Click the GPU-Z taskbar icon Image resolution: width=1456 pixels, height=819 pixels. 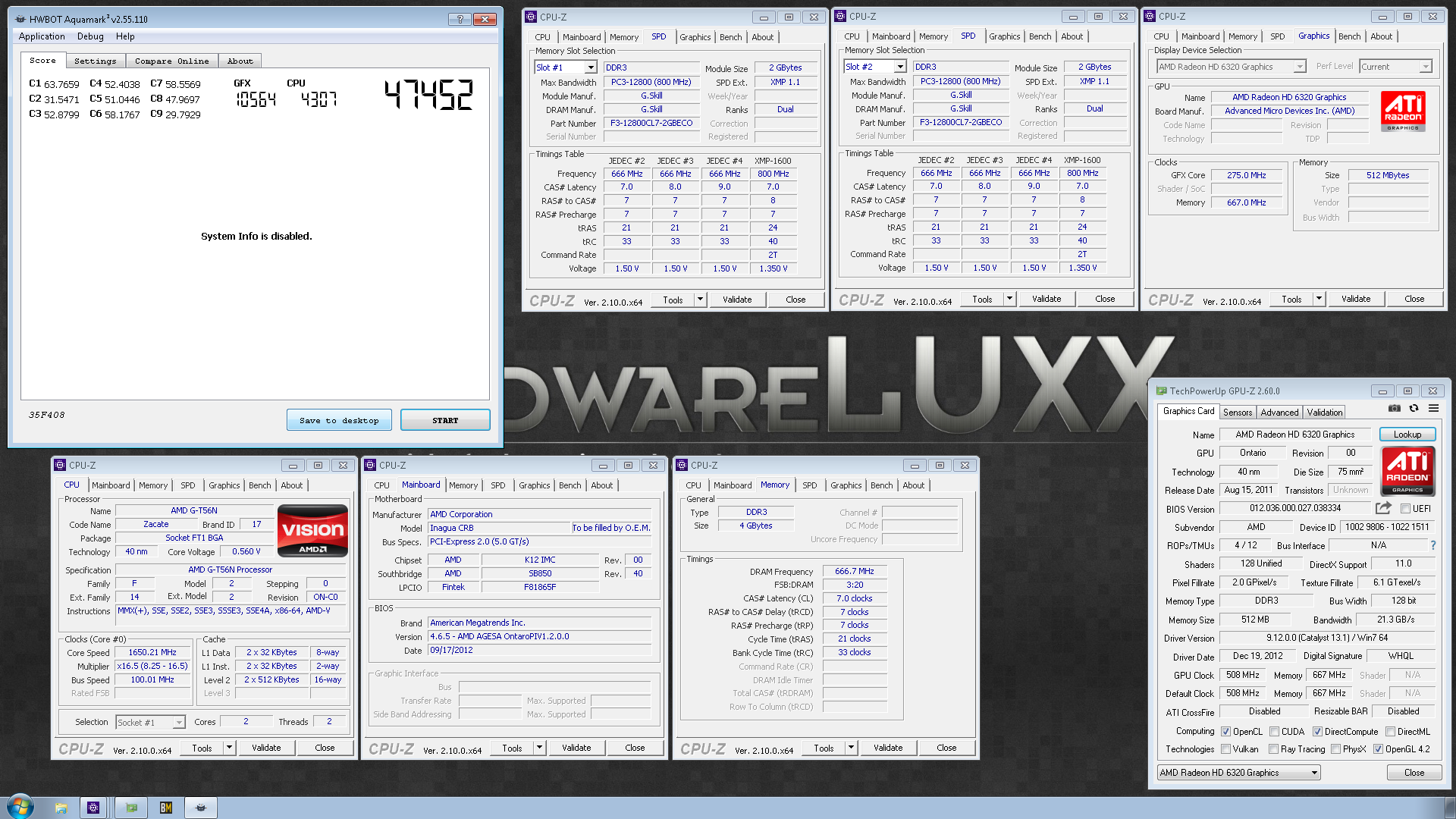(131, 808)
